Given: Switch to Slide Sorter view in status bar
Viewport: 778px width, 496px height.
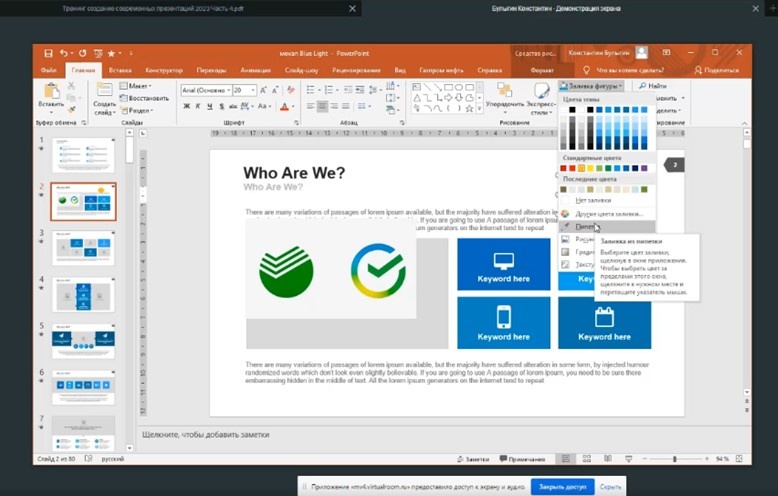Looking at the screenshot, I should (586, 459).
